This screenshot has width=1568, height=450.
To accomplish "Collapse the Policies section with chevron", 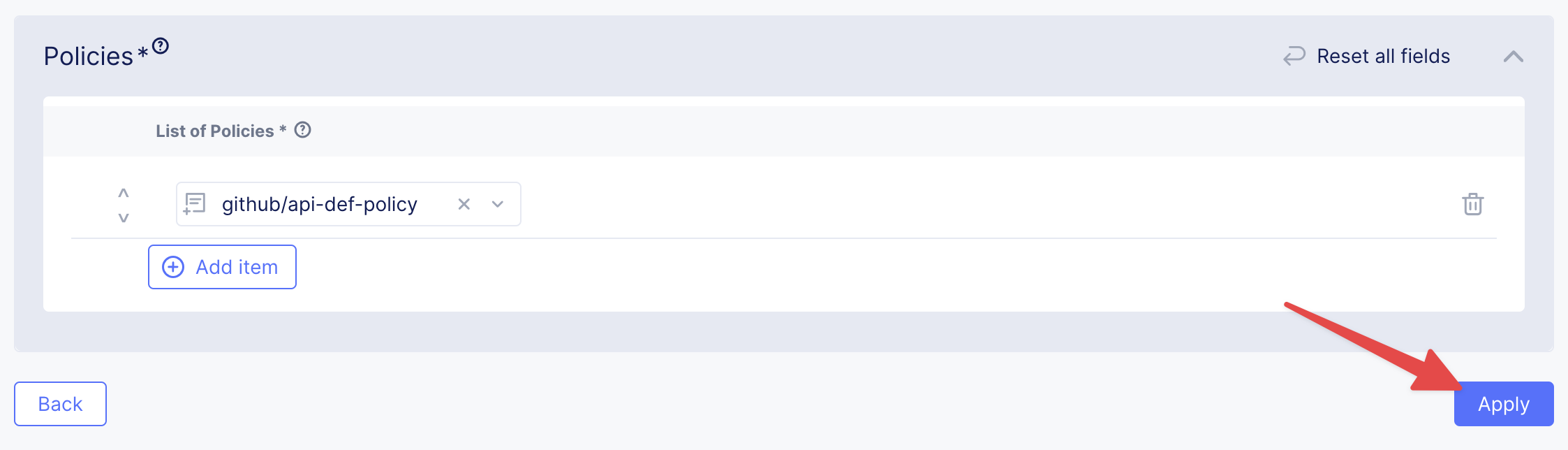I will tap(1513, 57).
